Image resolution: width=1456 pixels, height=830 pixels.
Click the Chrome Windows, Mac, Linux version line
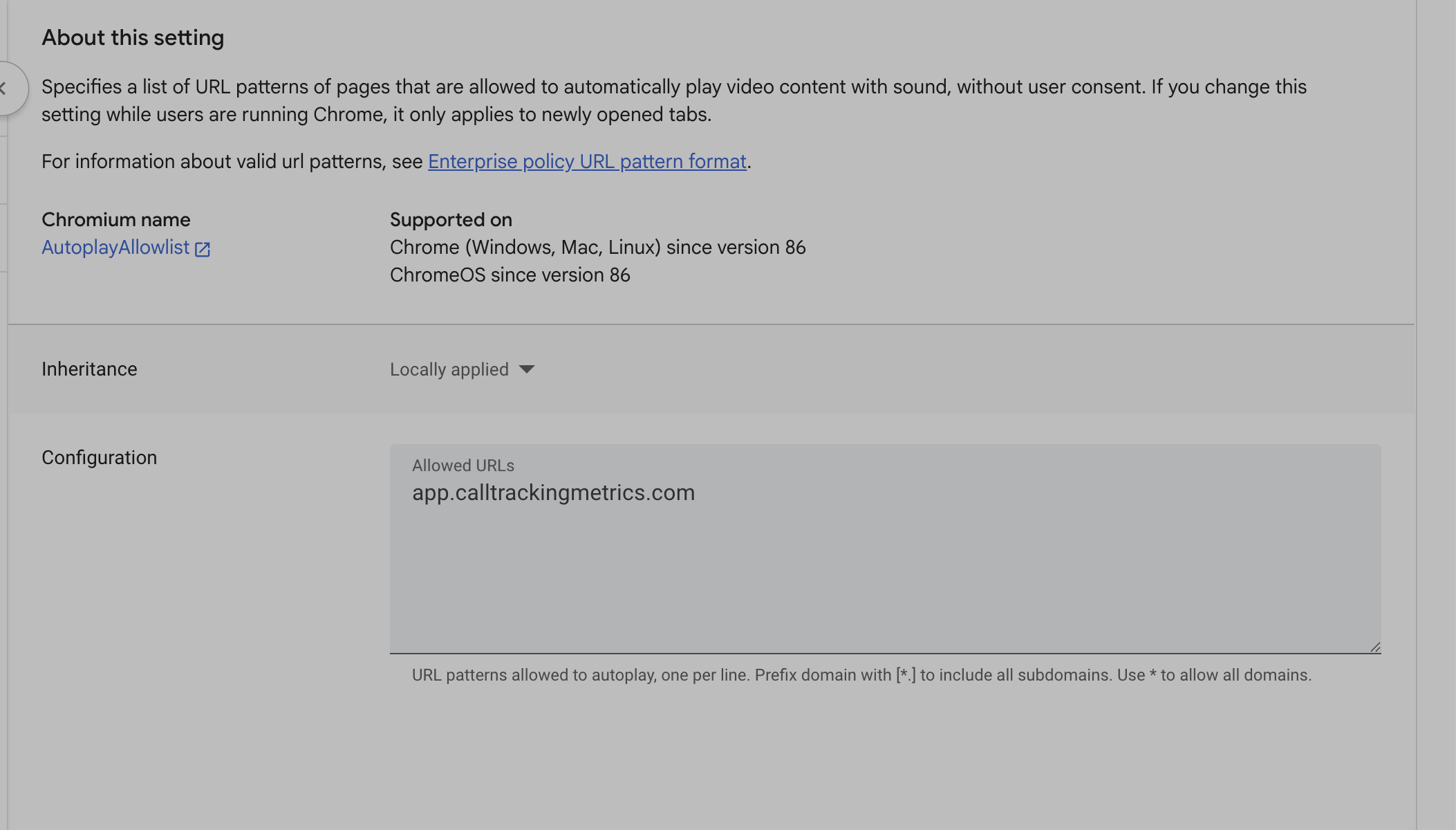coord(598,248)
